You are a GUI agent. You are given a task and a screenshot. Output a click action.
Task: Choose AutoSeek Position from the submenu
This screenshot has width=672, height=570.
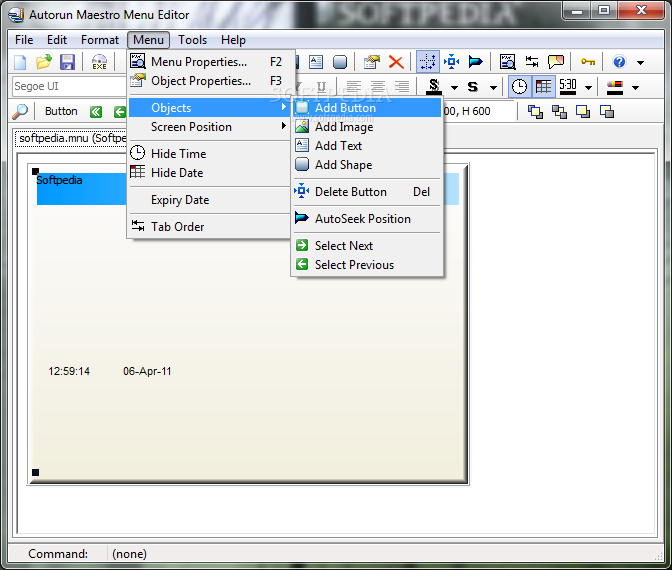[367, 219]
